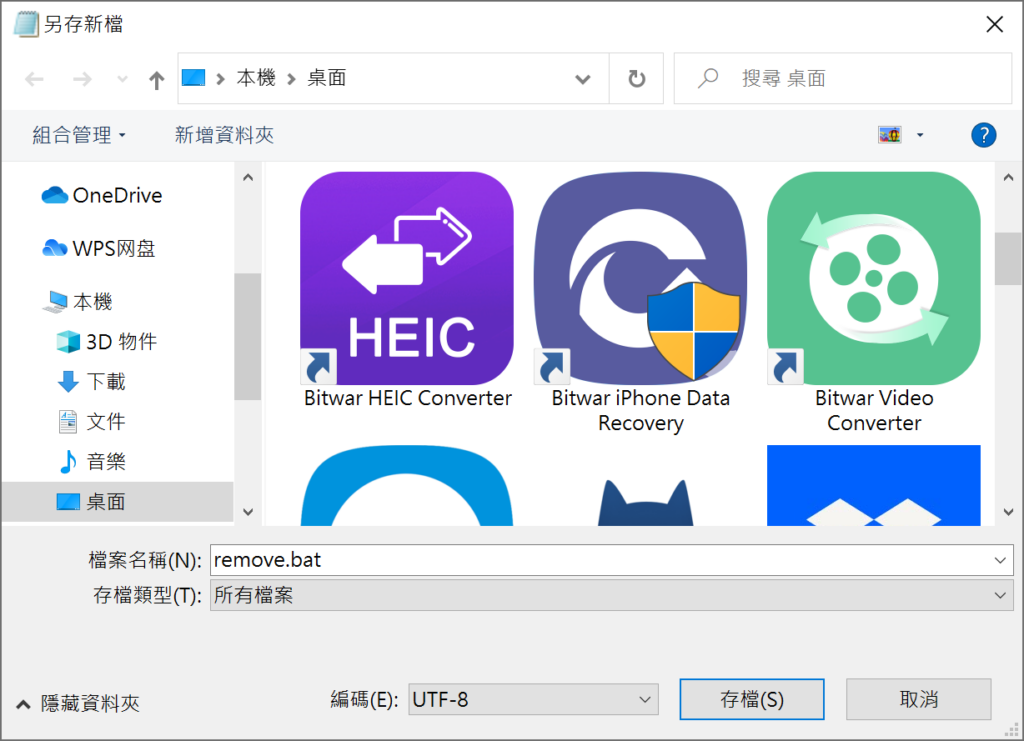The width and height of the screenshot is (1024, 741).
Task: Click the file list scrollbar thumb
Action: click(1008, 259)
